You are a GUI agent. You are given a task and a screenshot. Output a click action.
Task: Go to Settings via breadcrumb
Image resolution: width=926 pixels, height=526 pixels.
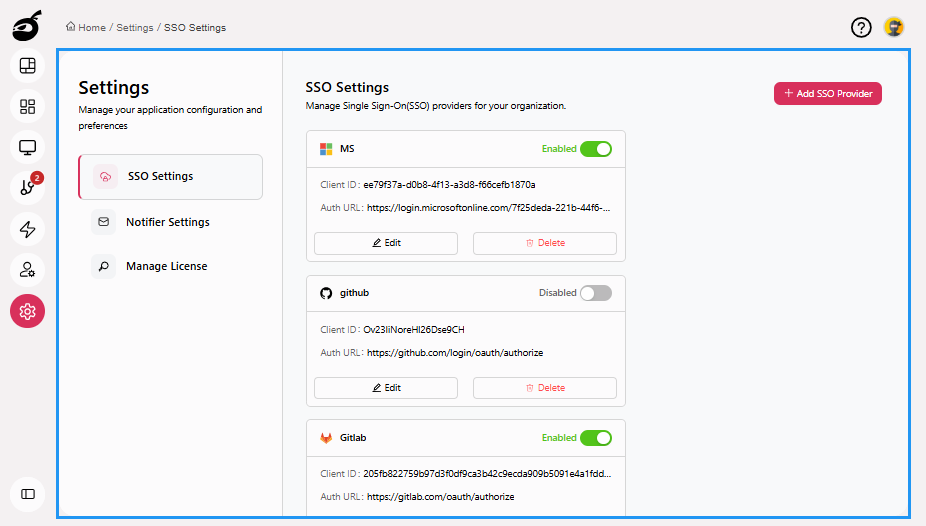coord(135,28)
